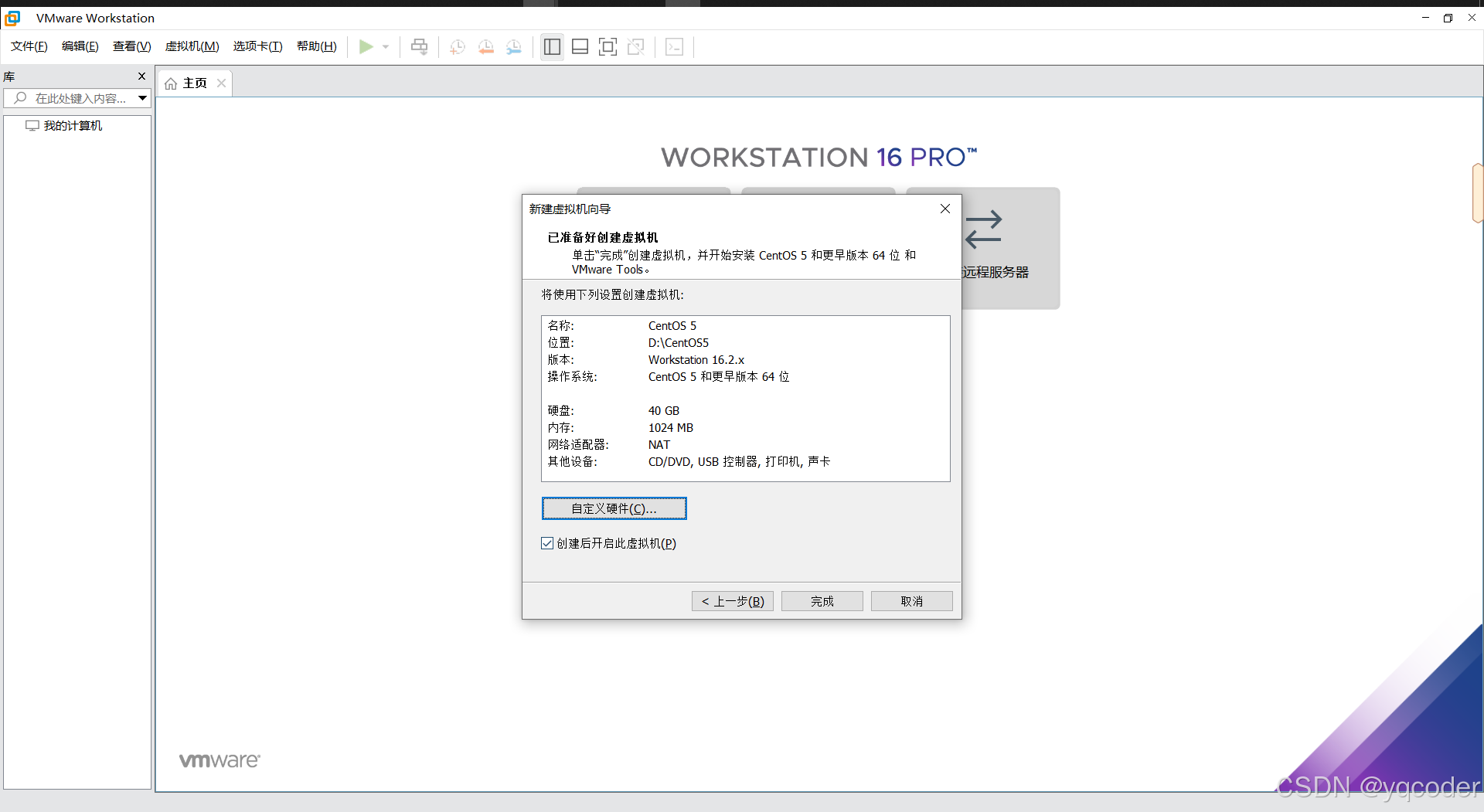Click the CentOS 5 name value
1484x812 pixels.
click(672, 326)
